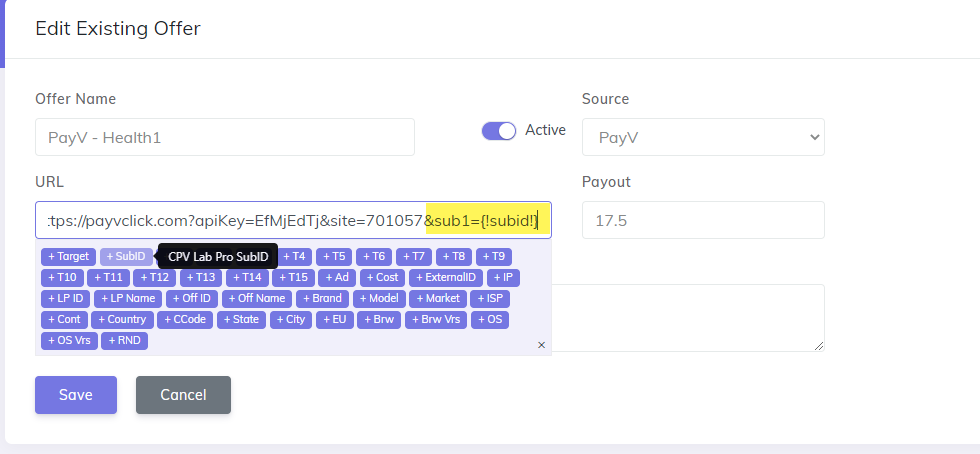
Task: Click the notes textarea resize handle
Action: (x=819, y=345)
